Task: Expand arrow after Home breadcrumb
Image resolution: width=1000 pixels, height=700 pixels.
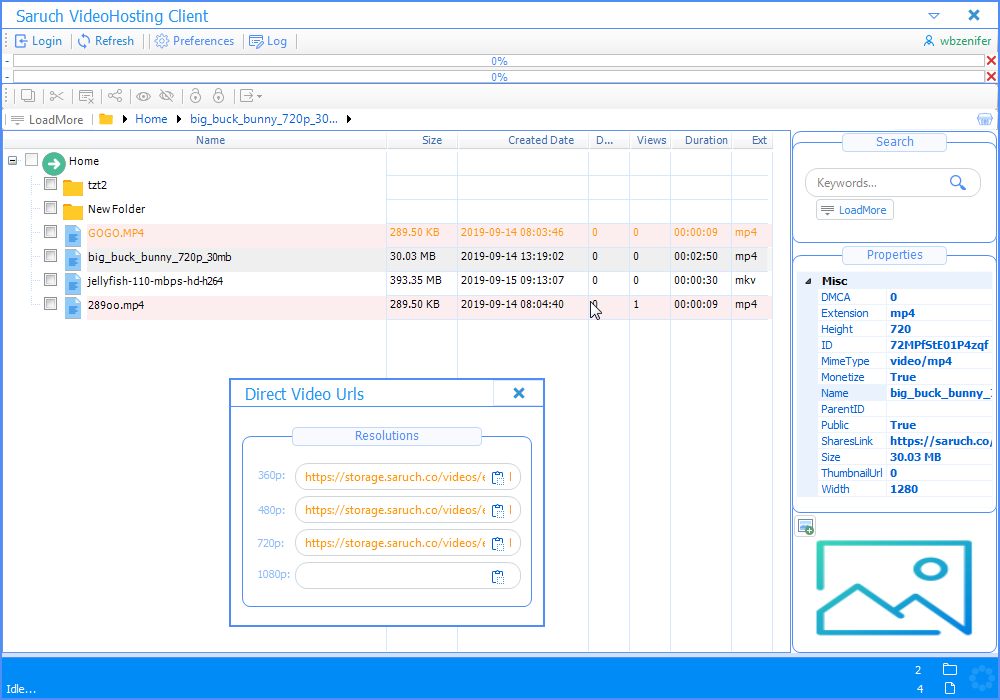Action: (x=179, y=119)
